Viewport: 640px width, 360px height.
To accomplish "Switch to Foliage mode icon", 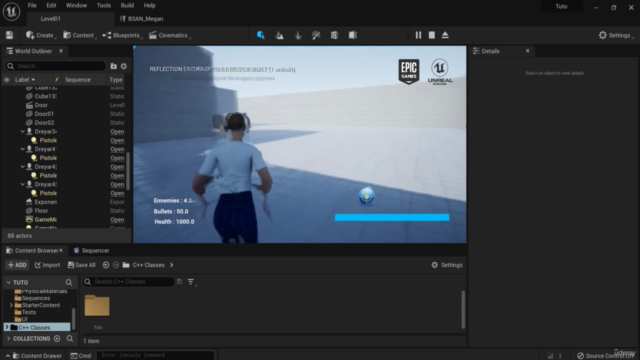I will point(298,35).
